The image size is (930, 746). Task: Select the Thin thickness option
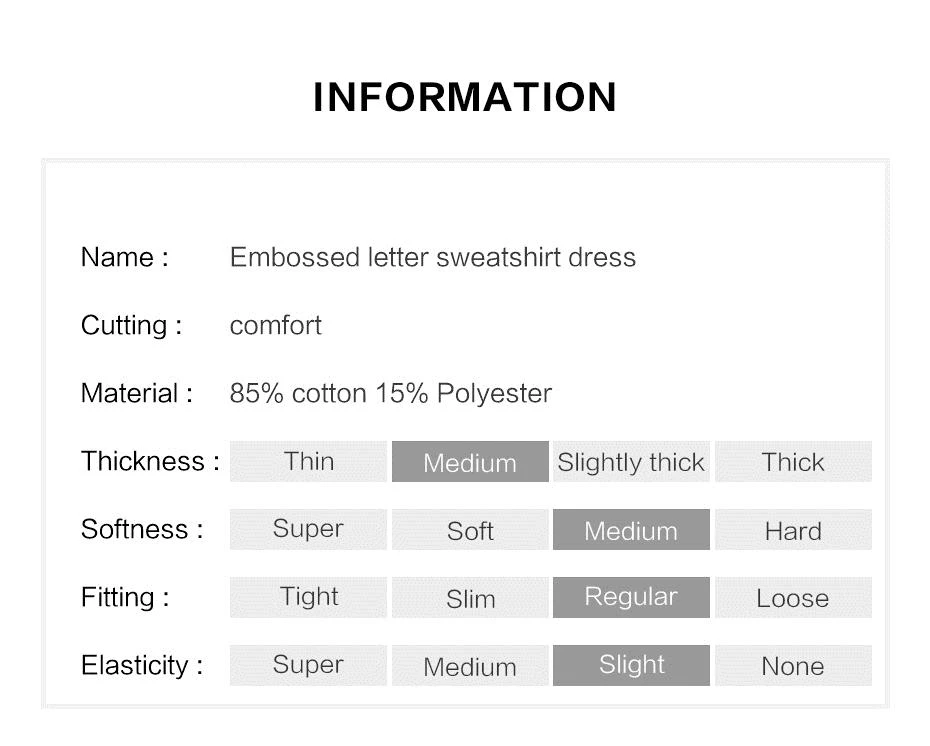click(x=308, y=461)
